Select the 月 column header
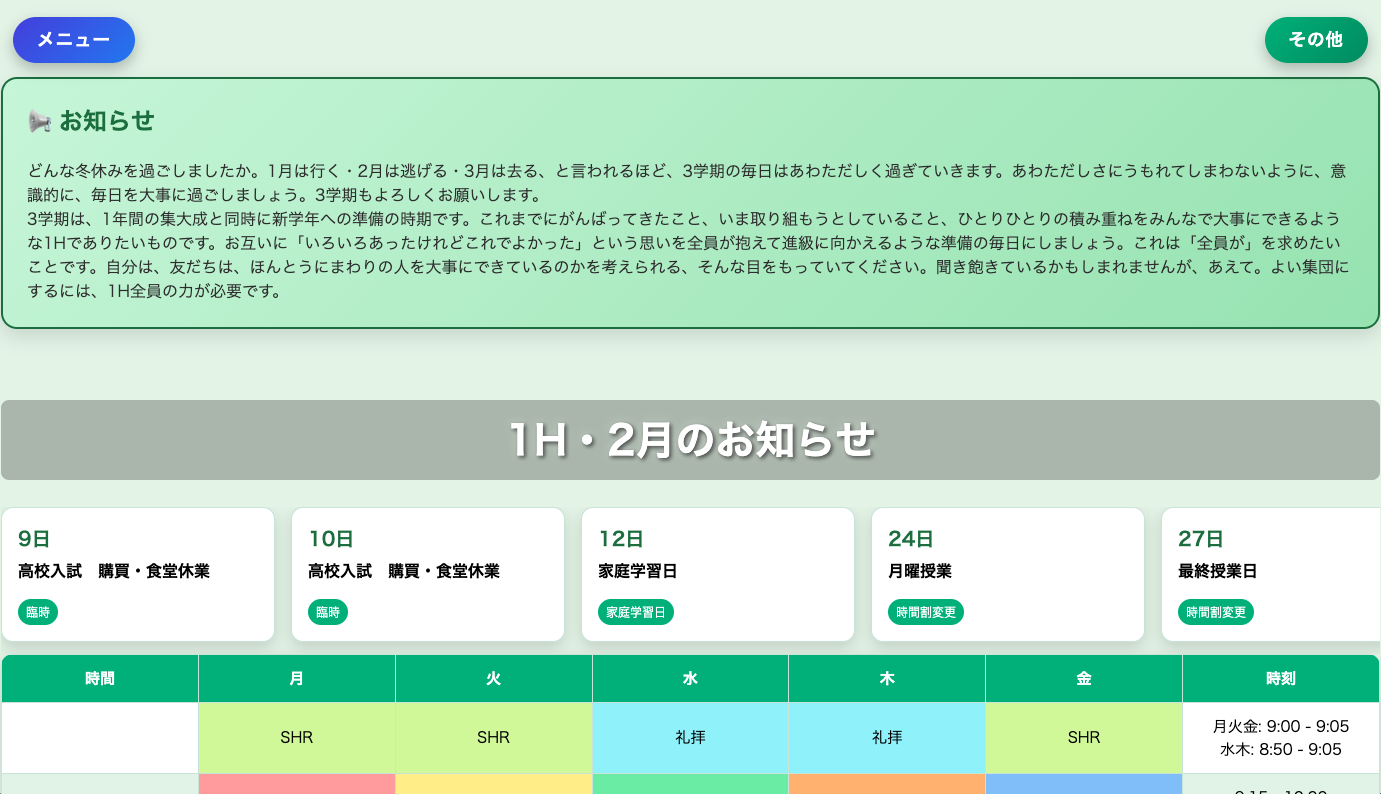Viewport: 1381px width, 794px height. [x=296, y=677]
